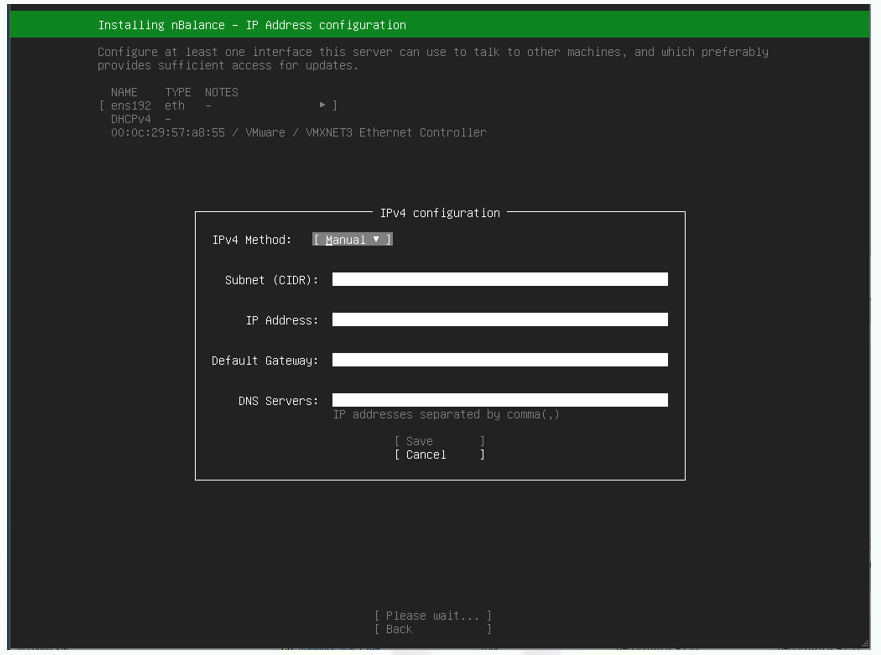Open the IPv4 Method Manual dropdown
The image size is (881, 655).
tap(352, 240)
